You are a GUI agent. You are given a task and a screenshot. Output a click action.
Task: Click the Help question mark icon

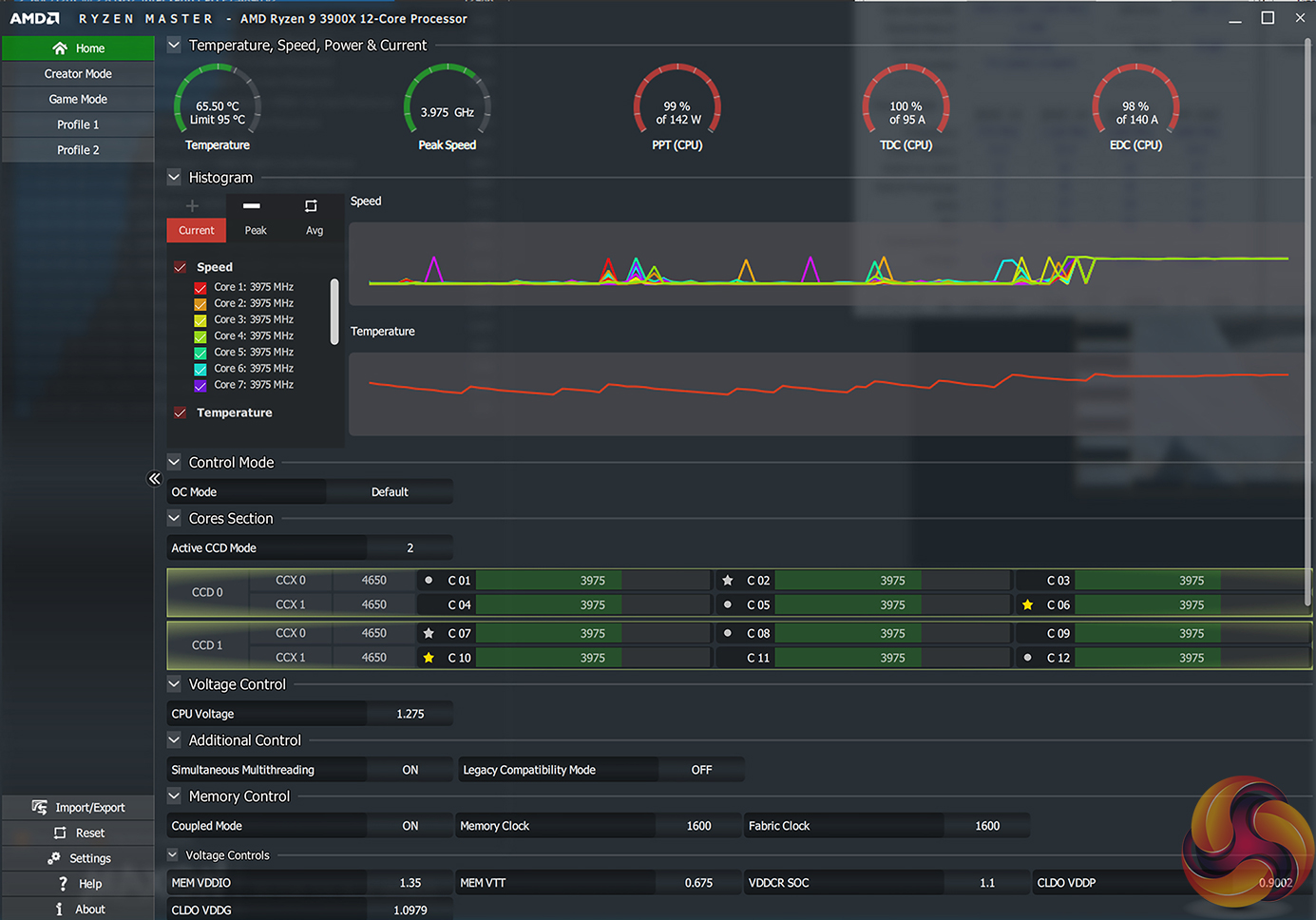(x=63, y=884)
